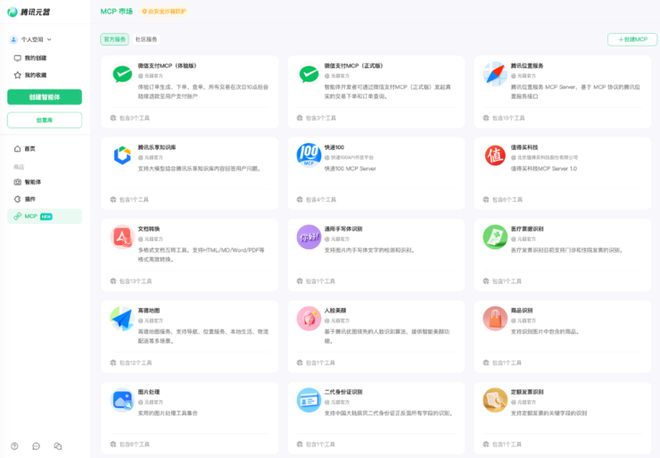
Task: Switch to the 社区服务 tab
Action: 146,39
